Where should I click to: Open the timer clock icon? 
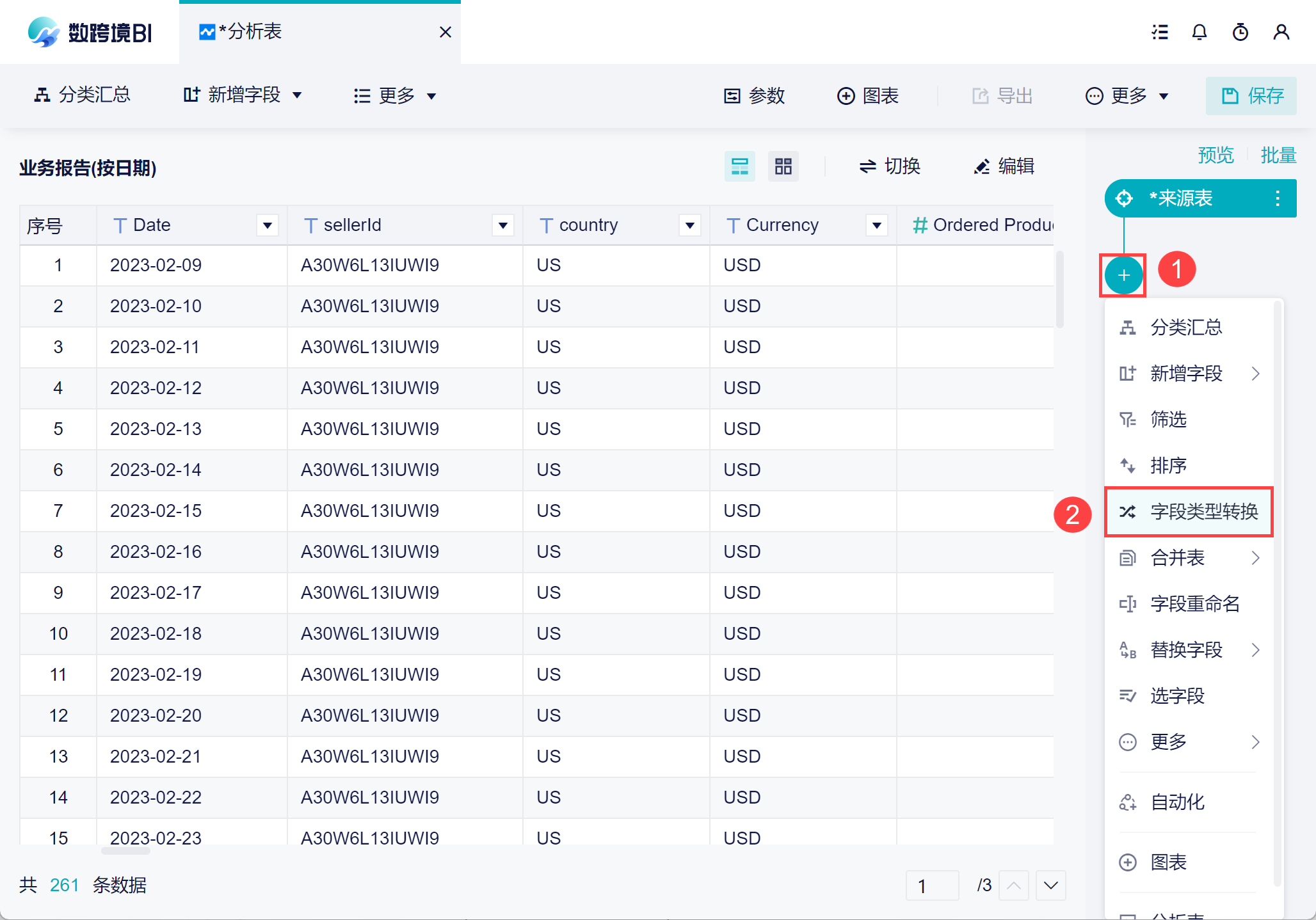click(1240, 32)
